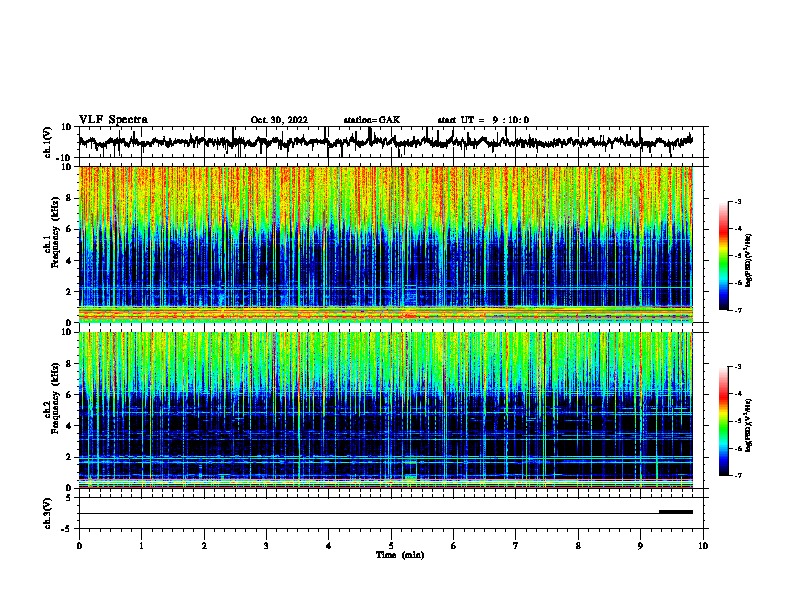The height and width of the screenshot is (612, 792).
Task: Click the "VLF Spectra" title text
Action: point(113,120)
